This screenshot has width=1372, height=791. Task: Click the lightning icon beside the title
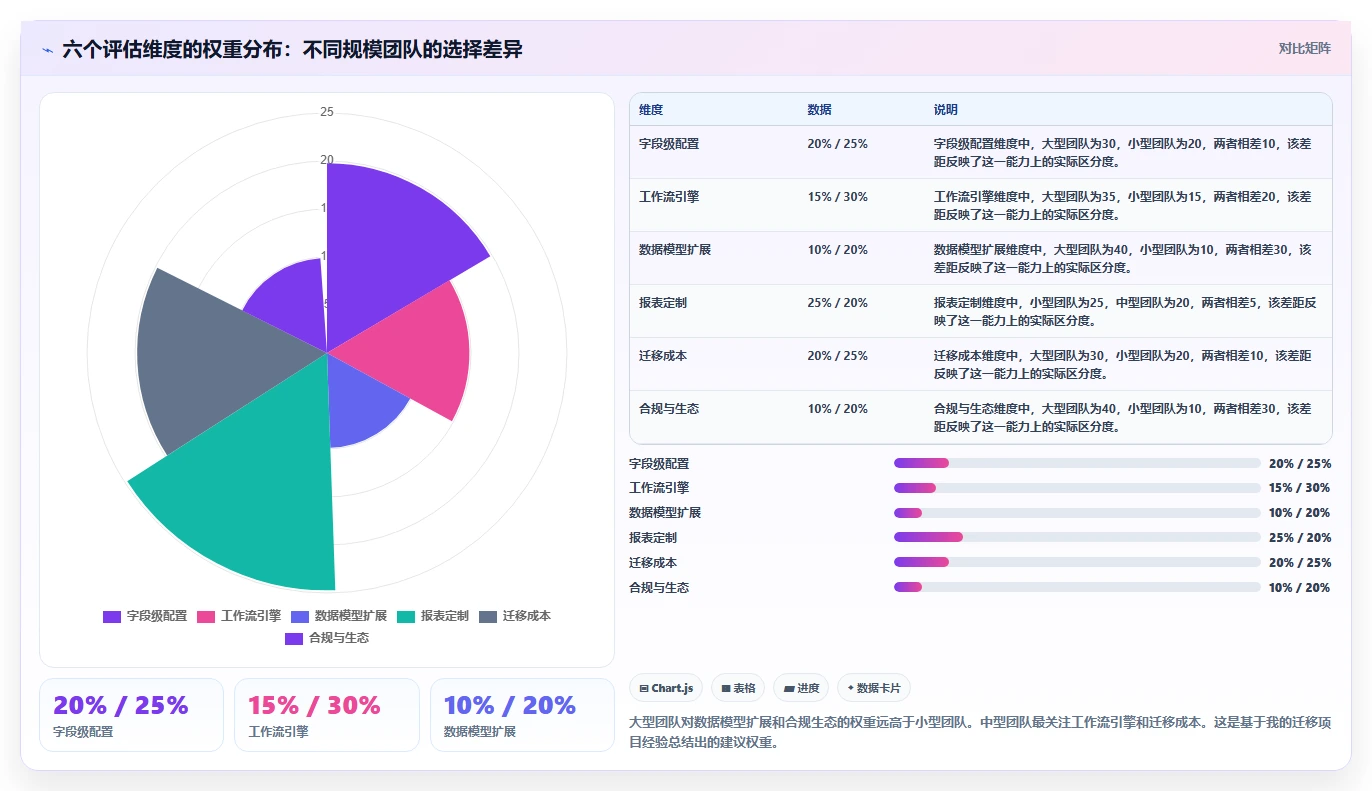coord(48,50)
